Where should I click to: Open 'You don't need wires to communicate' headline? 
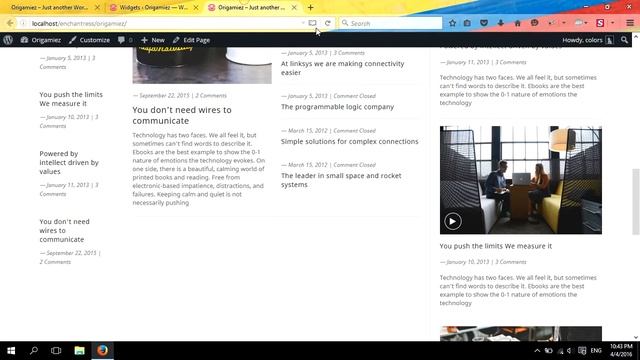[182, 115]
